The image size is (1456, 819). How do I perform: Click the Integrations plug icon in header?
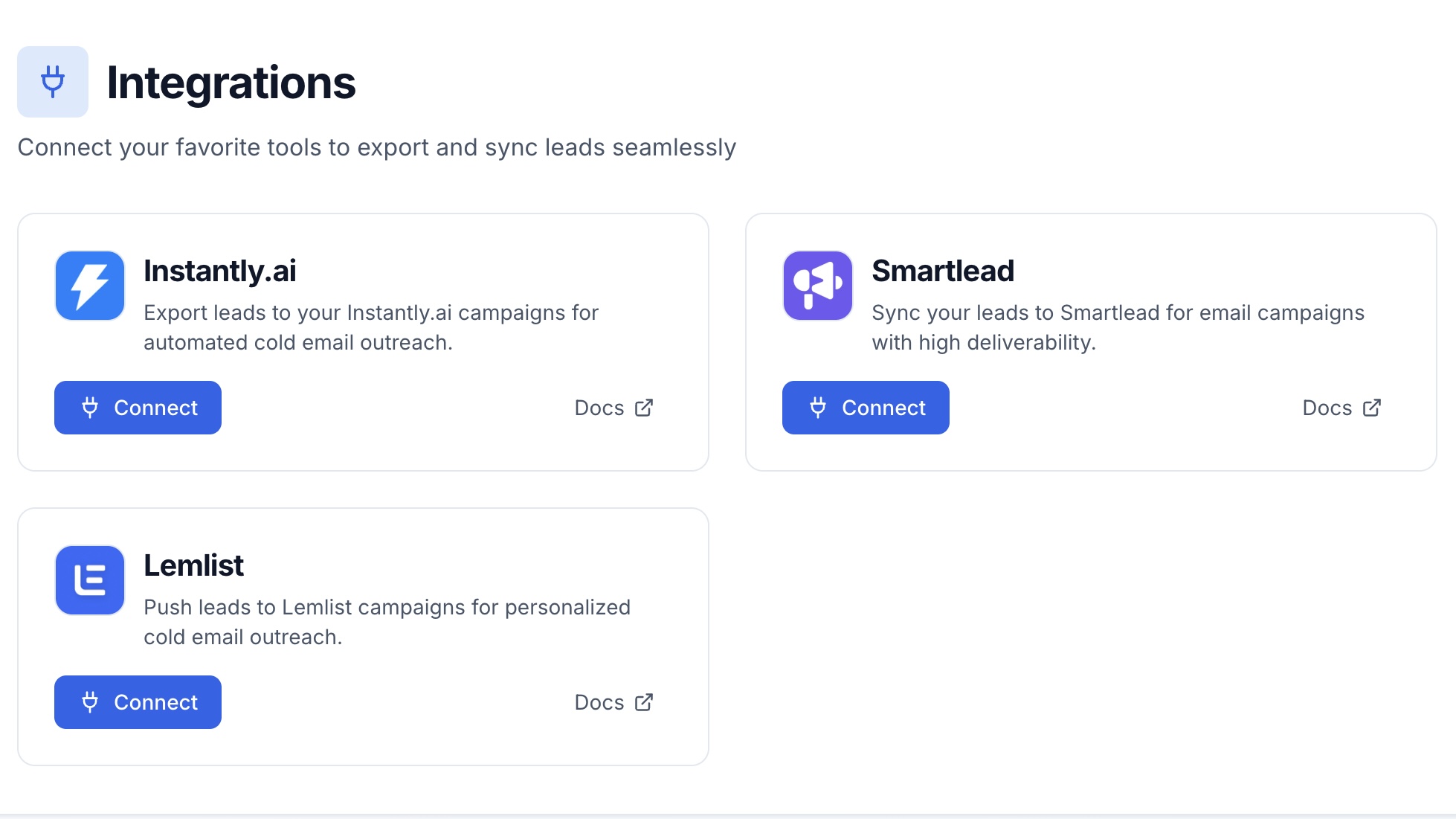click(x=53, y=82)
